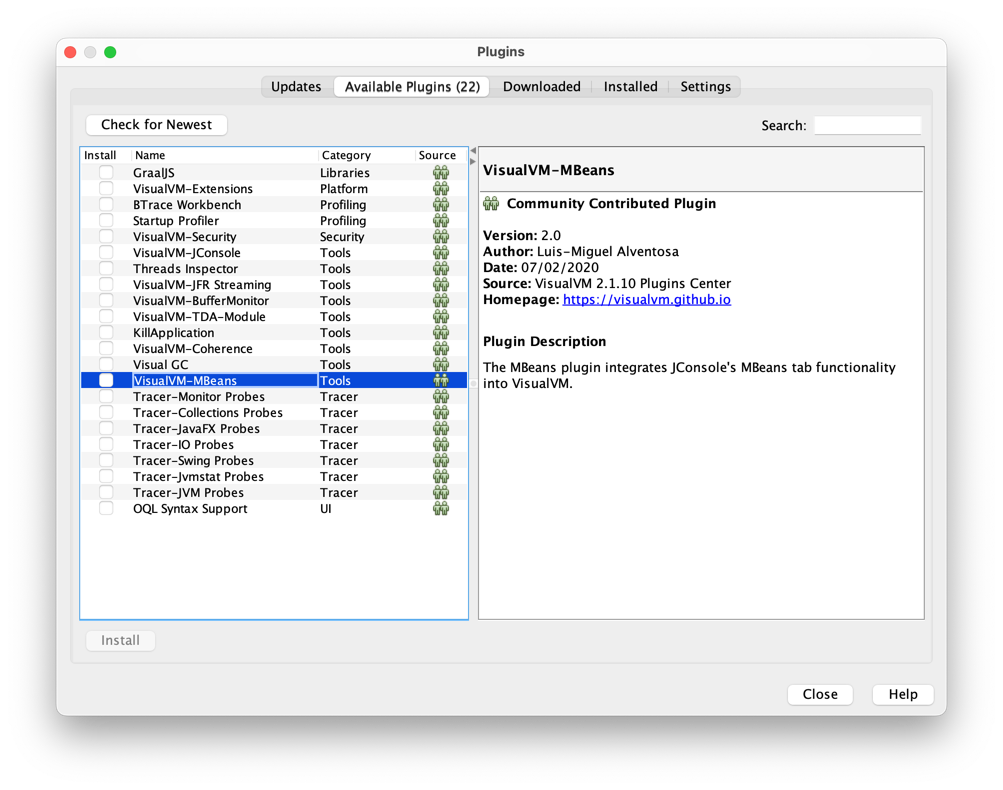Screen dimensions: 1003x790
Task: Click the Tracer-IO Probes source icon
Action: (441, 444)
